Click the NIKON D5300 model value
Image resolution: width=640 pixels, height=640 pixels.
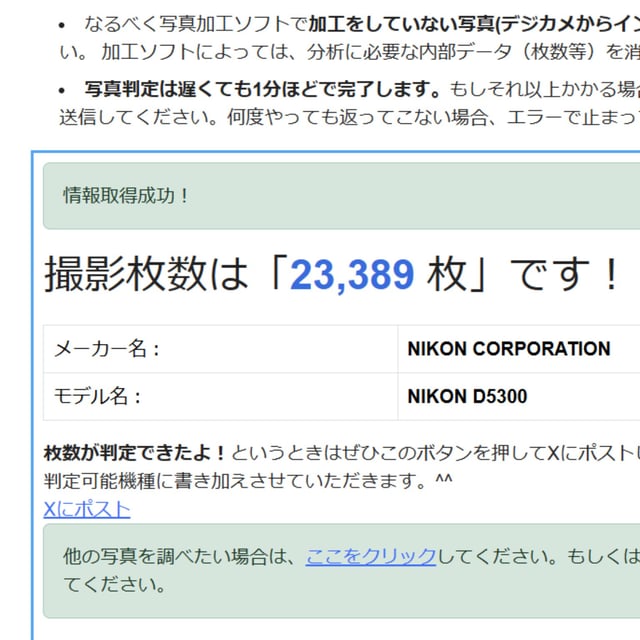pos(467,396)
